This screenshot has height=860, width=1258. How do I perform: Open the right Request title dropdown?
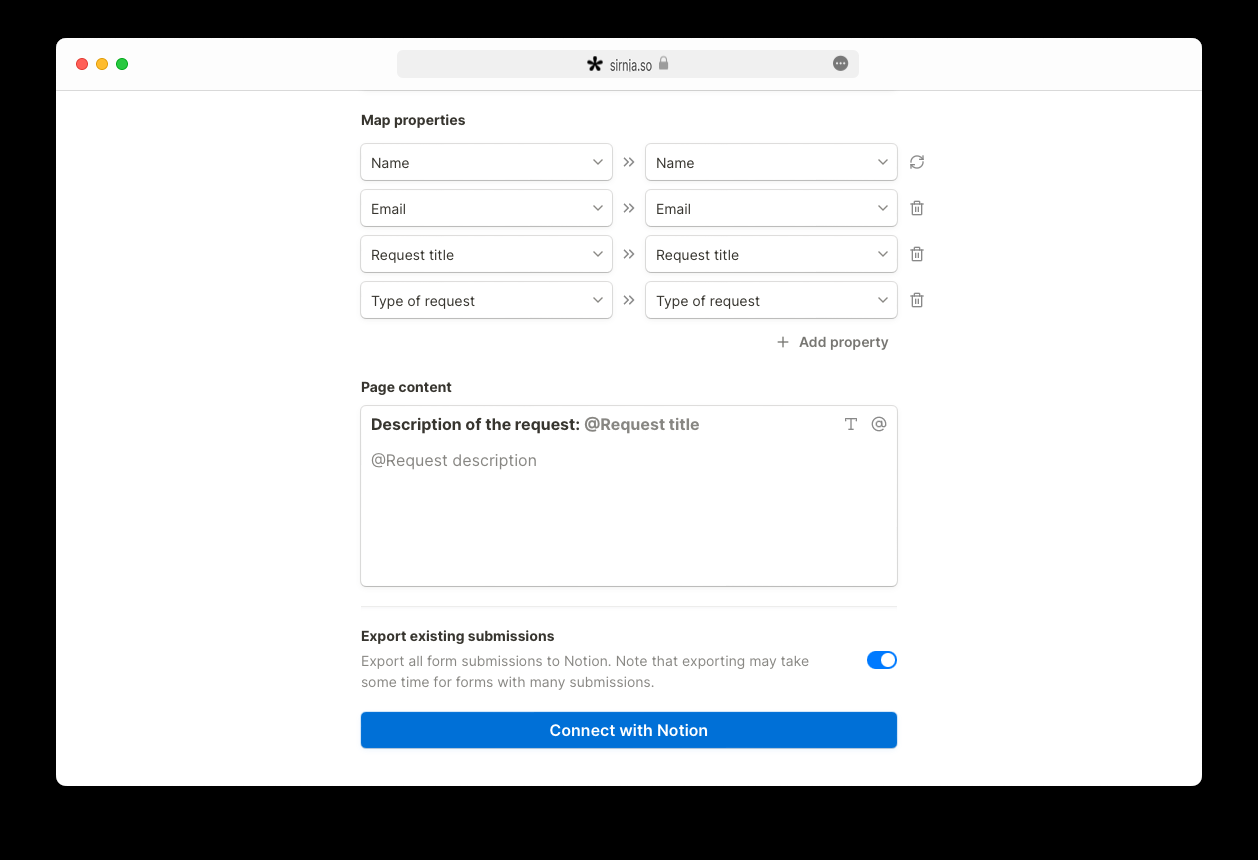(771, 254)
